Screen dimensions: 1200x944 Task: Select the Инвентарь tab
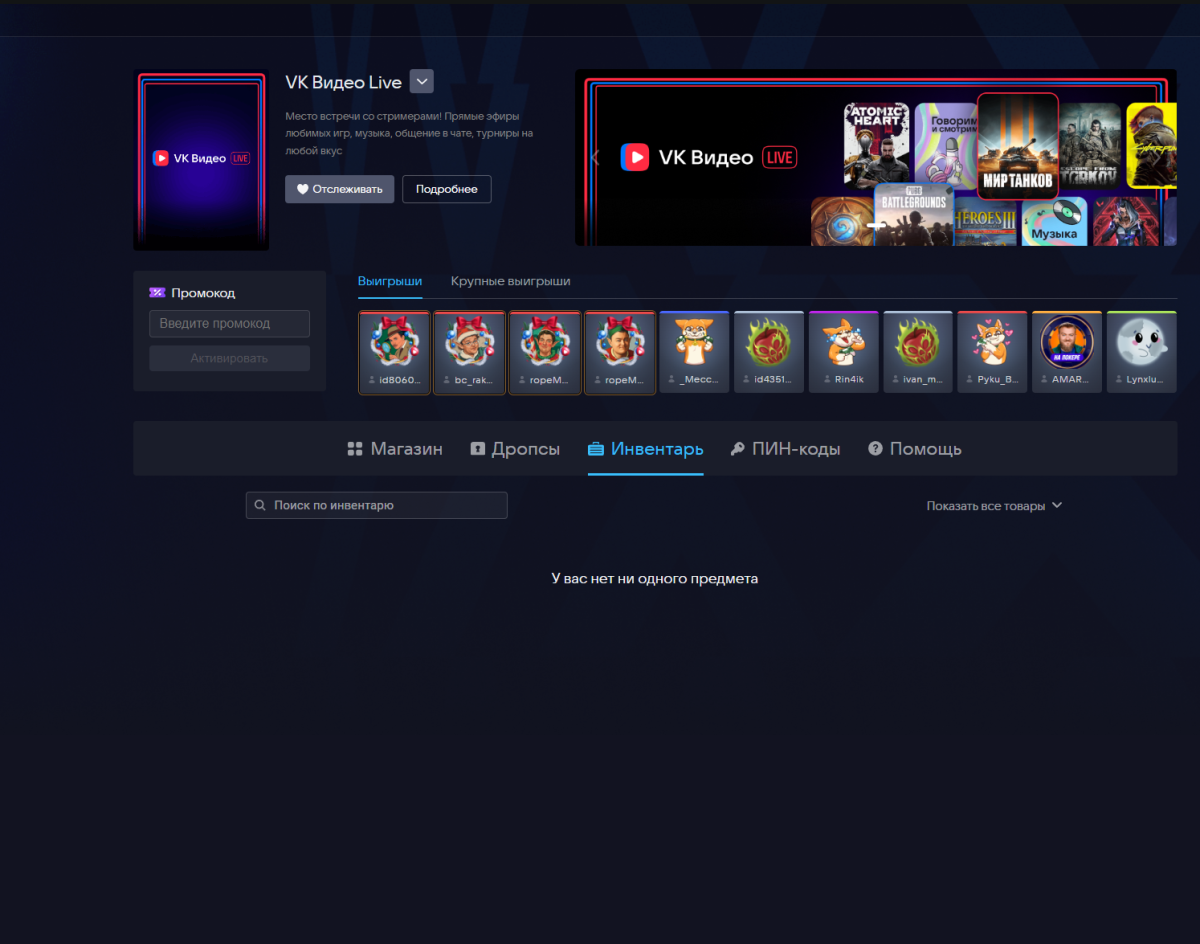646,449
